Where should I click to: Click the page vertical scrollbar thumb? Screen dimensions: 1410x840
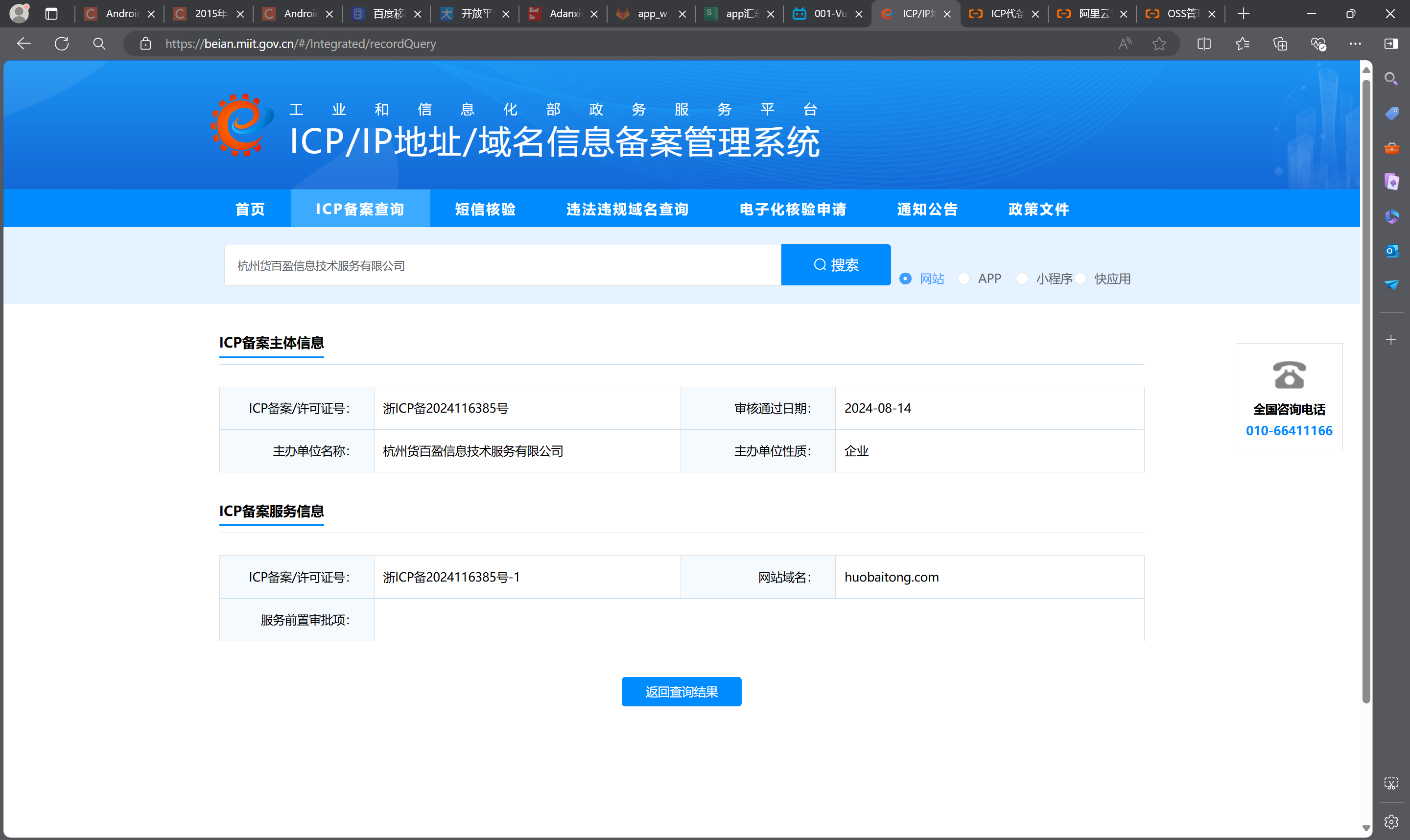(1366, 391)
